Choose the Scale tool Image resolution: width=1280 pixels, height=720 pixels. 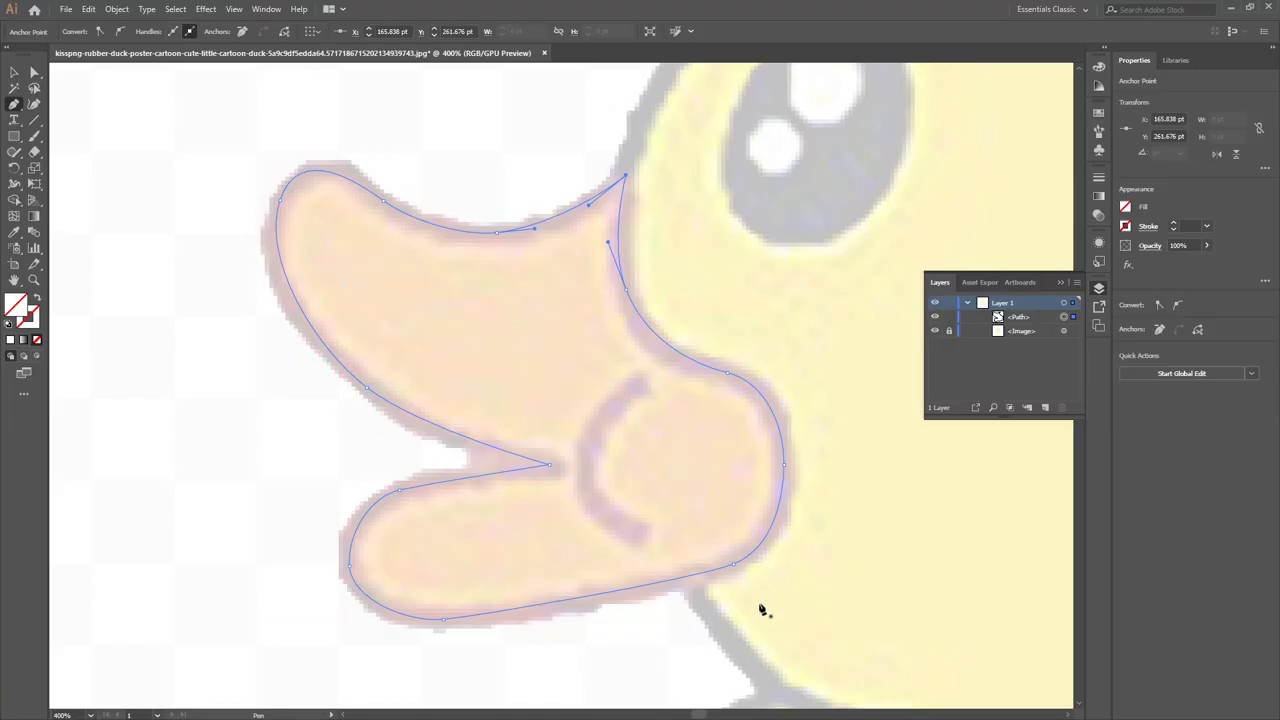click(34, 168)
